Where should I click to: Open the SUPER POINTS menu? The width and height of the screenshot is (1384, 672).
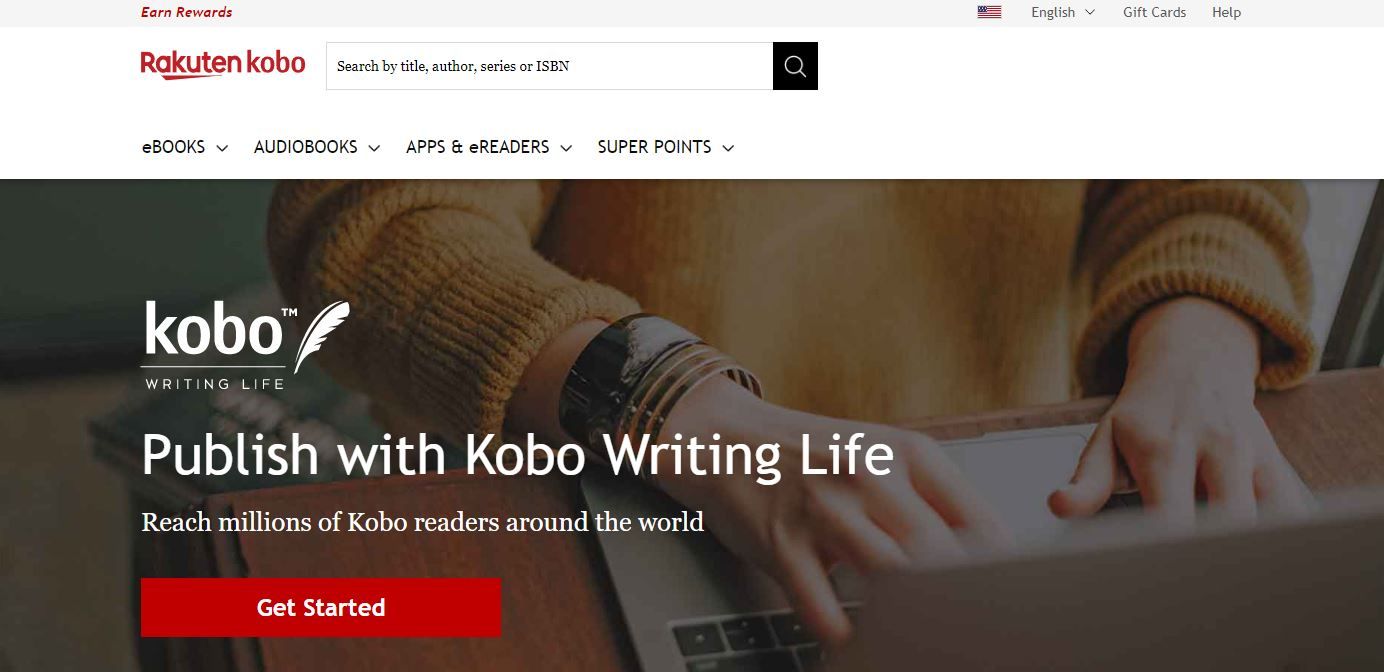coord(666,147)
